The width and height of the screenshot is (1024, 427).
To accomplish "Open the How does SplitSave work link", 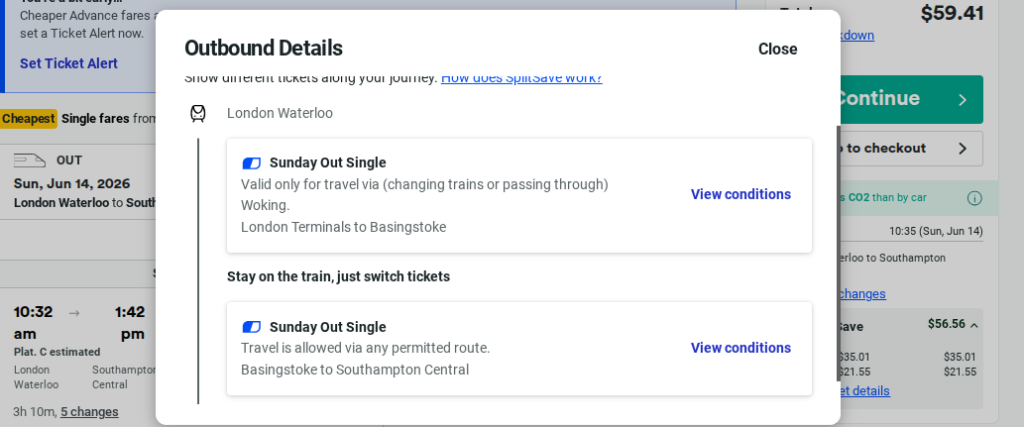I will click(x=521, y=78).
